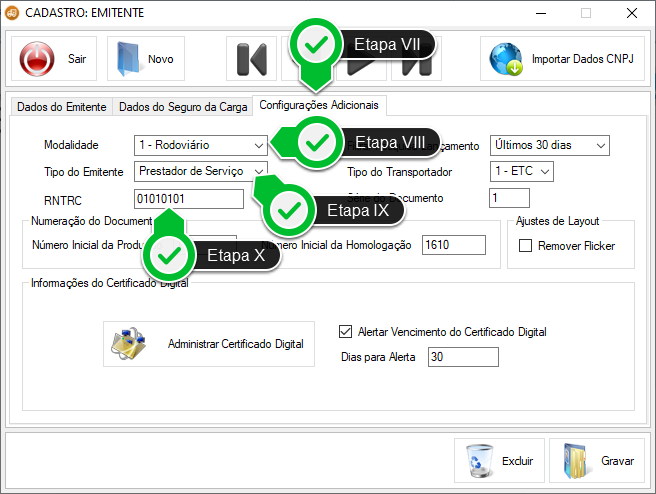The image size is (656, 494).
Task: Click the Série do Documento field
Action: click(x=510, y=198)
